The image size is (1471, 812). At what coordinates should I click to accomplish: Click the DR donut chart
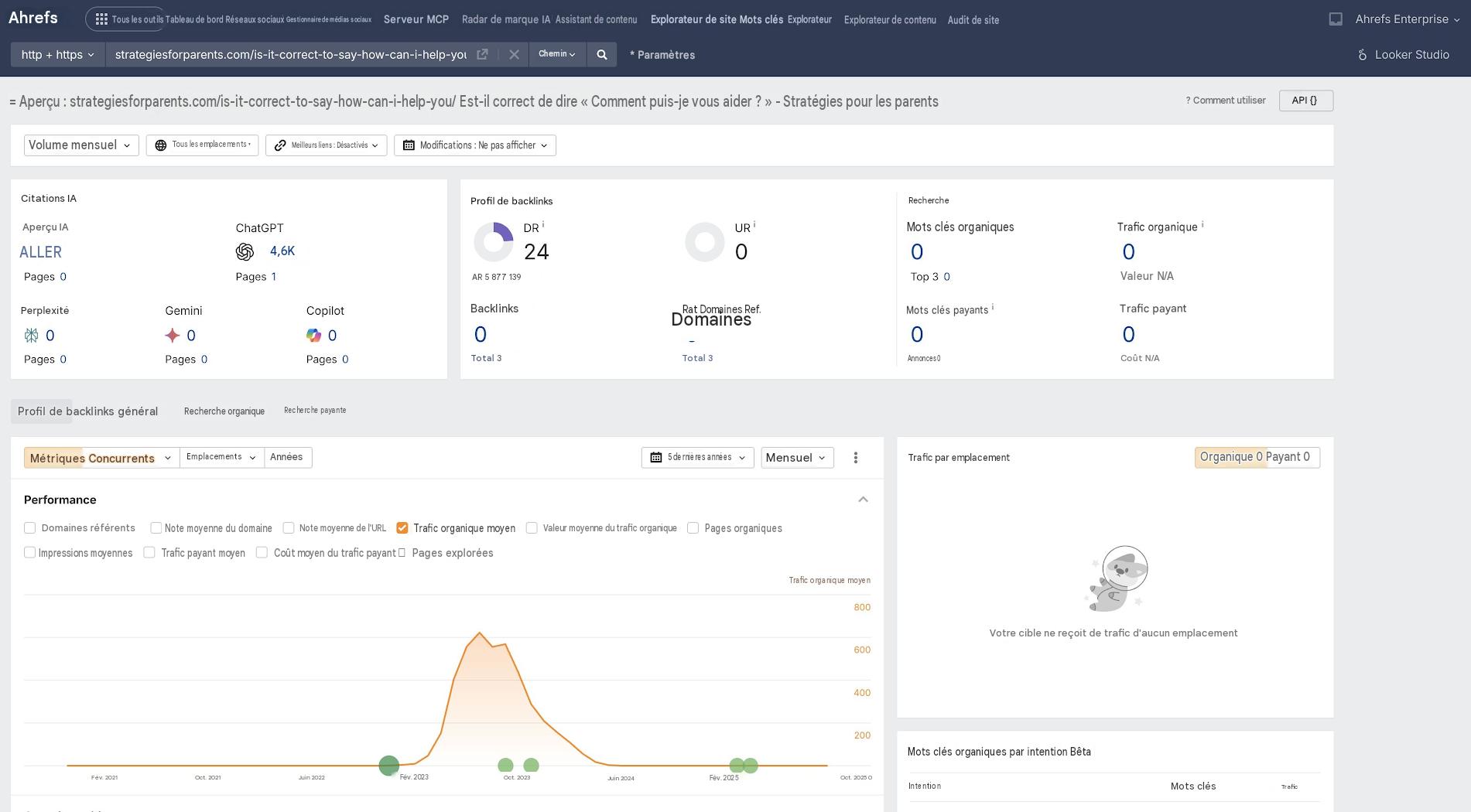[x=494, y=242]
